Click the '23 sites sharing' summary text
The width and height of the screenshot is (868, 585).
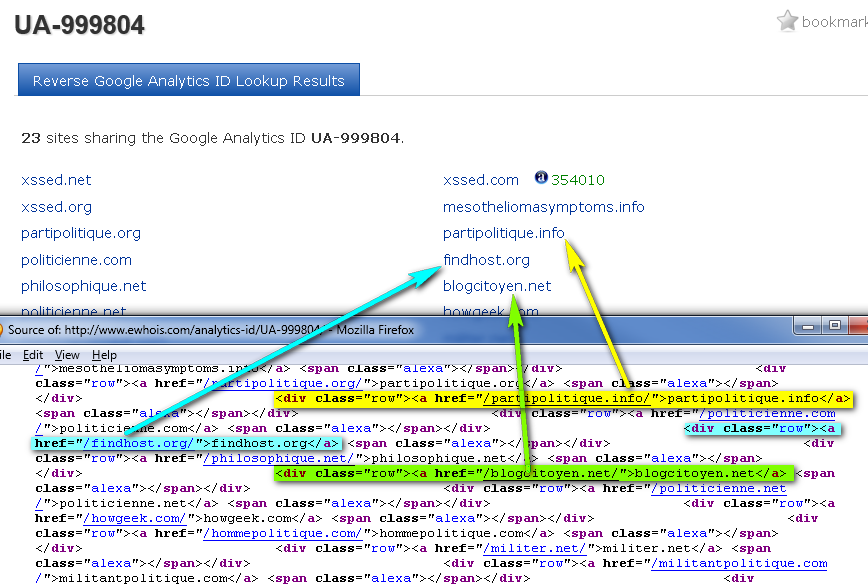(x=213, y=138)
